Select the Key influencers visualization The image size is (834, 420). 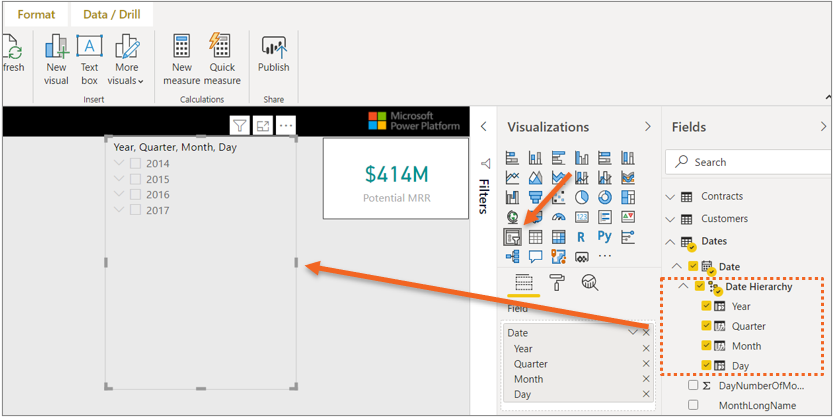(628, 237)
